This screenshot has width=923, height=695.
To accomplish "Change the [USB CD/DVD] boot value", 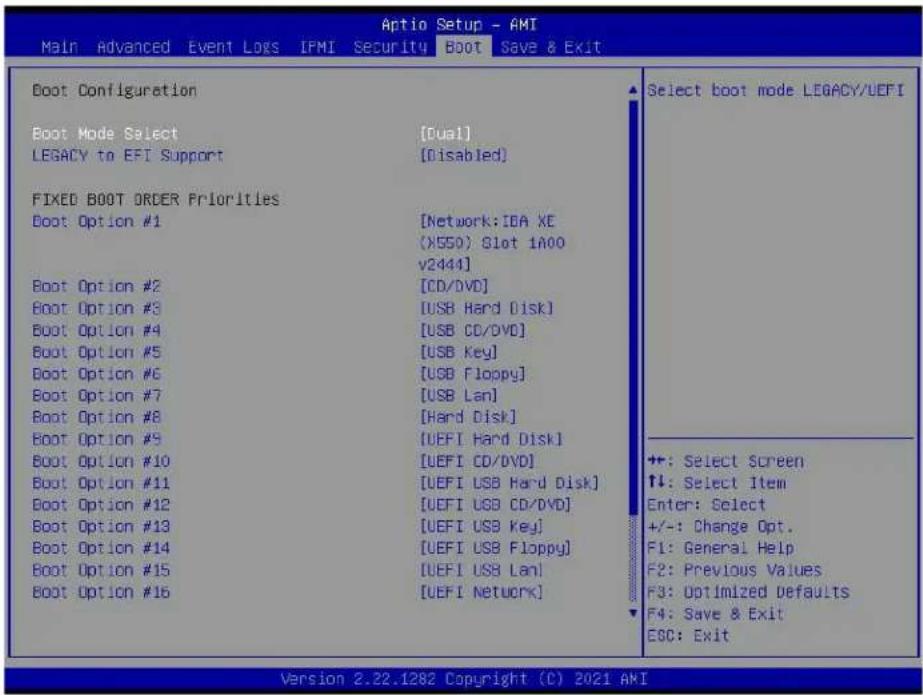I will point(472,330).
